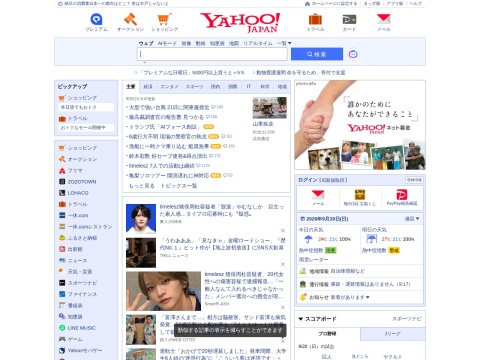The image size is (480, 360).
Task: Click the ID新規取得 link
Action: point(333,180)
